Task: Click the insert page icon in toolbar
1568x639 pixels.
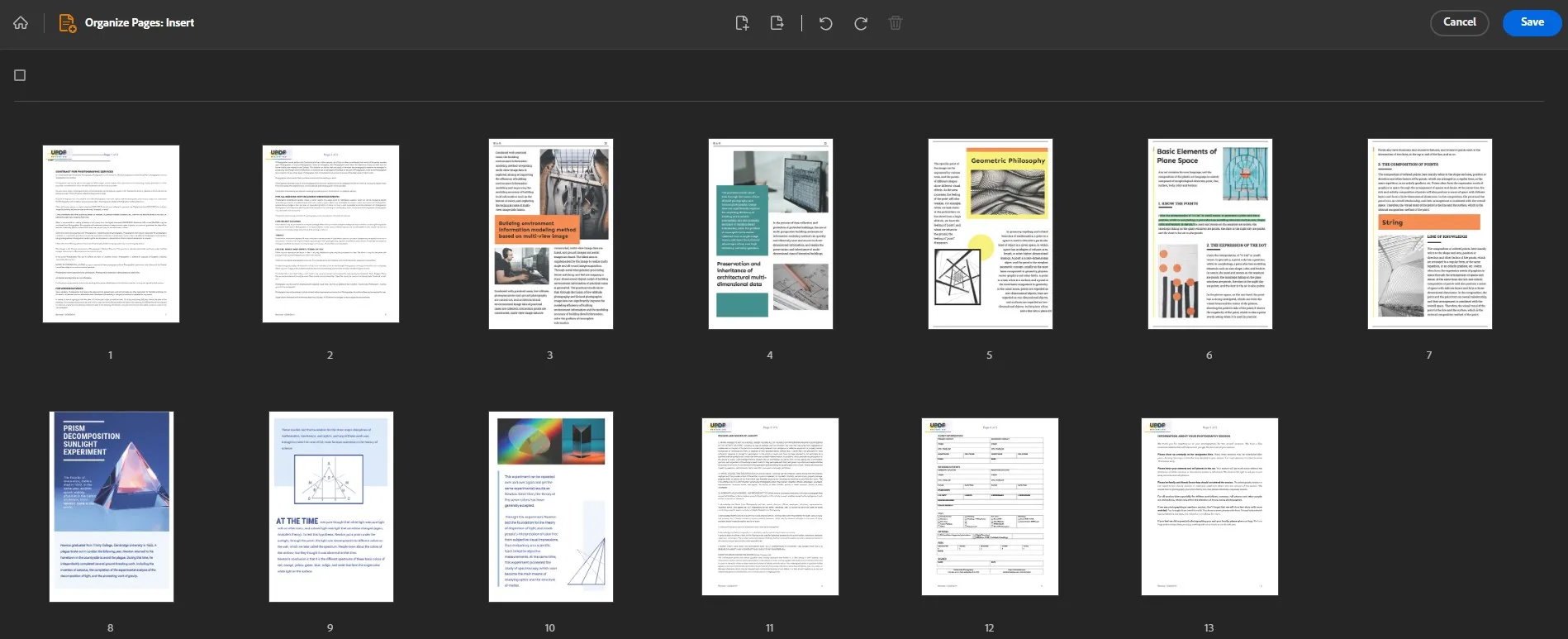Action: coord(742,23)
